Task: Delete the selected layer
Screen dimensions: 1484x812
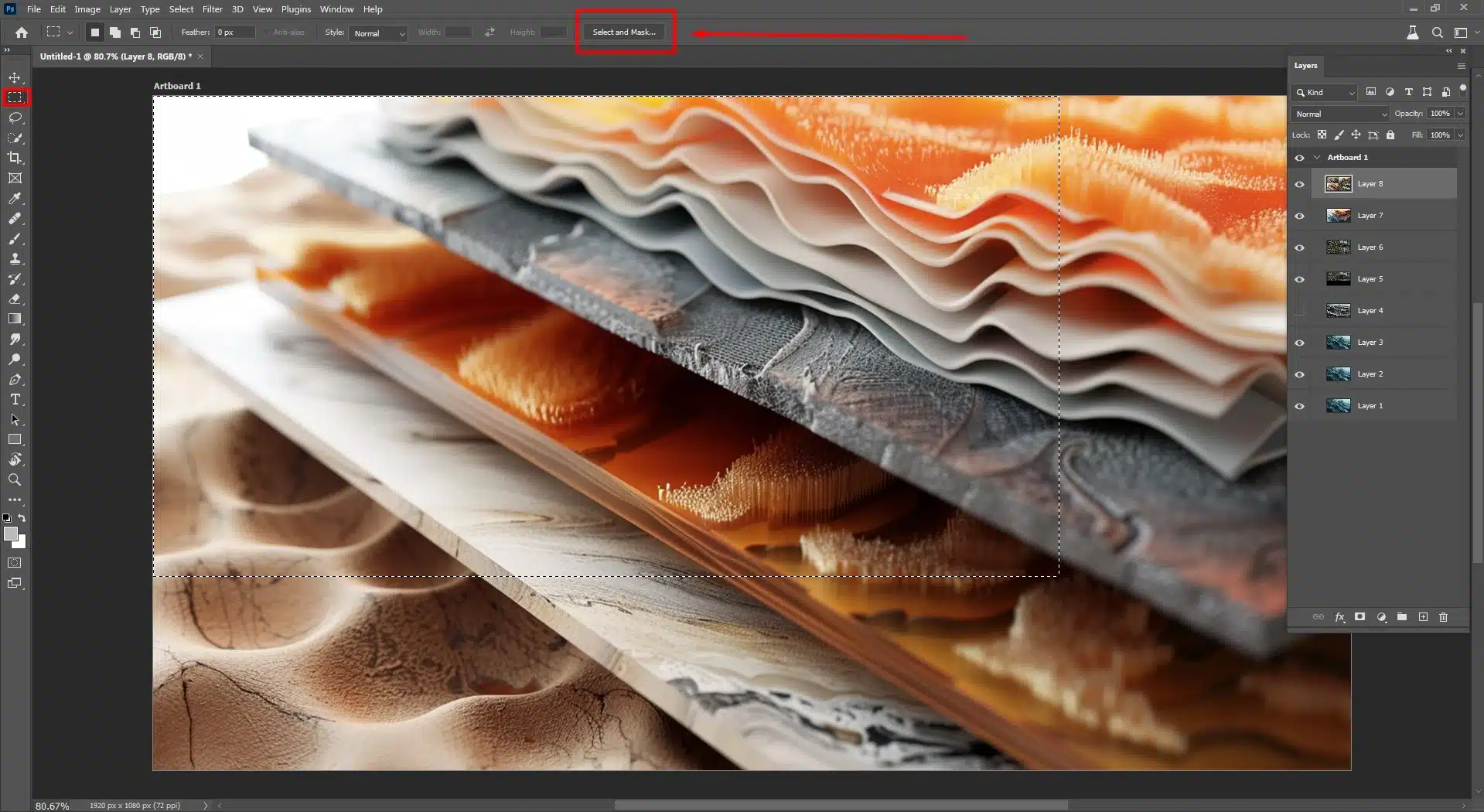Action: coord(1443,617)
